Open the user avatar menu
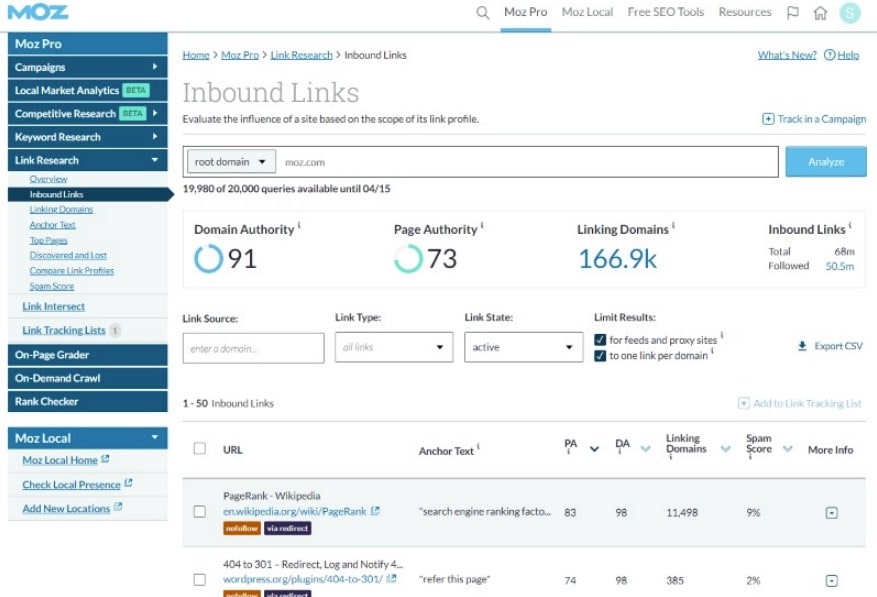Screen dimensions: 877x597 pos(850,12)
